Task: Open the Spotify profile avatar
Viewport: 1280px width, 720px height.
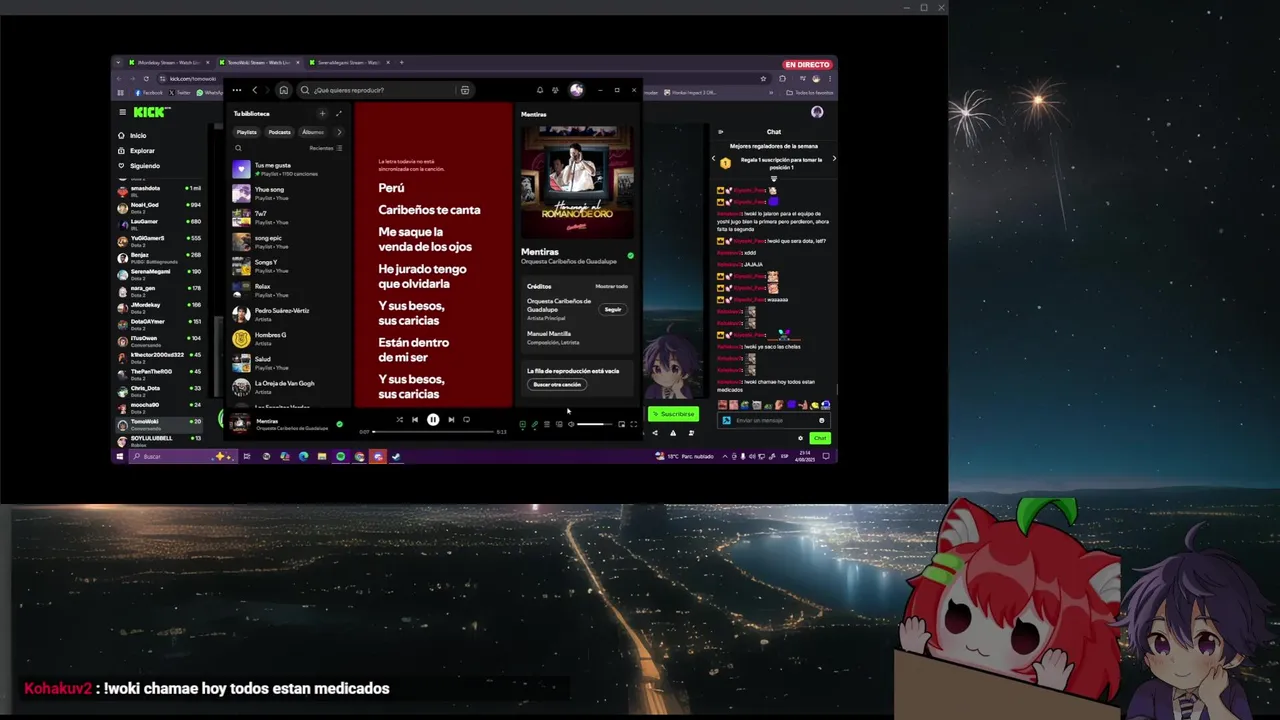Action: coord(576,90)
